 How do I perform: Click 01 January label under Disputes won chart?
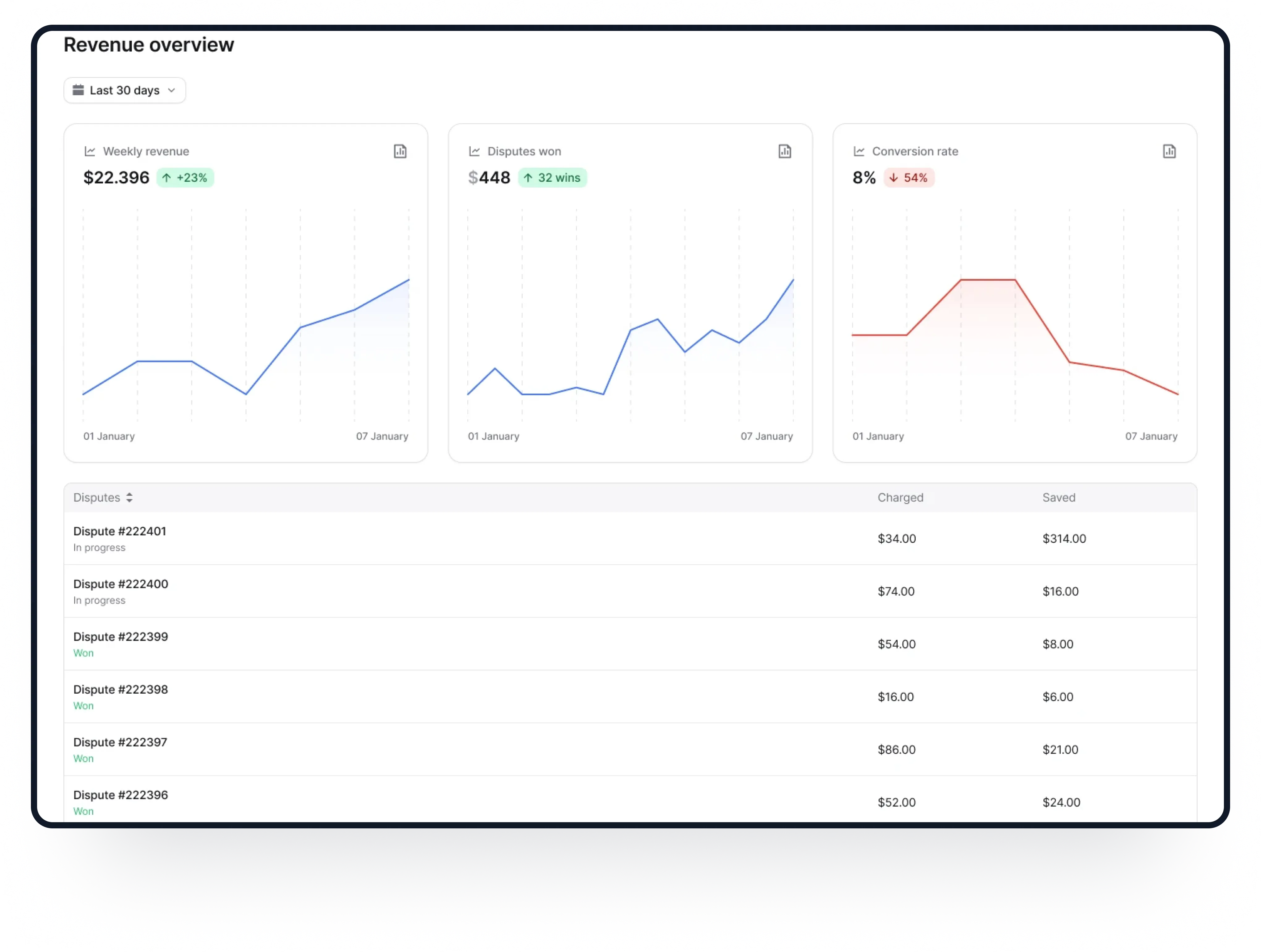pyautogui.click(x=493, y=436)
